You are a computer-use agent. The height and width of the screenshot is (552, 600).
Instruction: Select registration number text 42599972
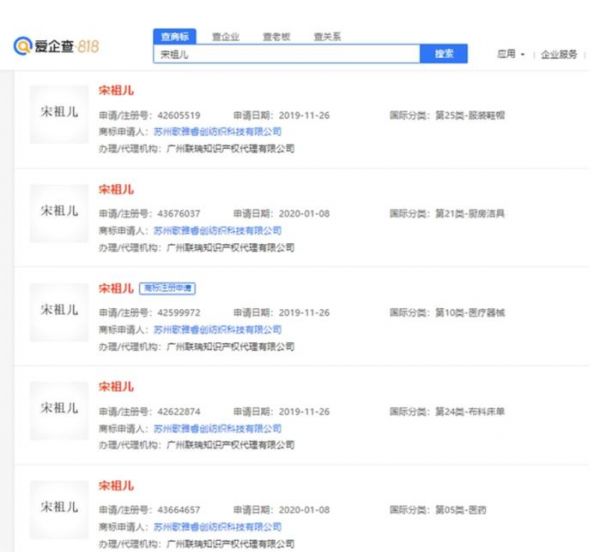pyautogui.click(x=179, y=313)
